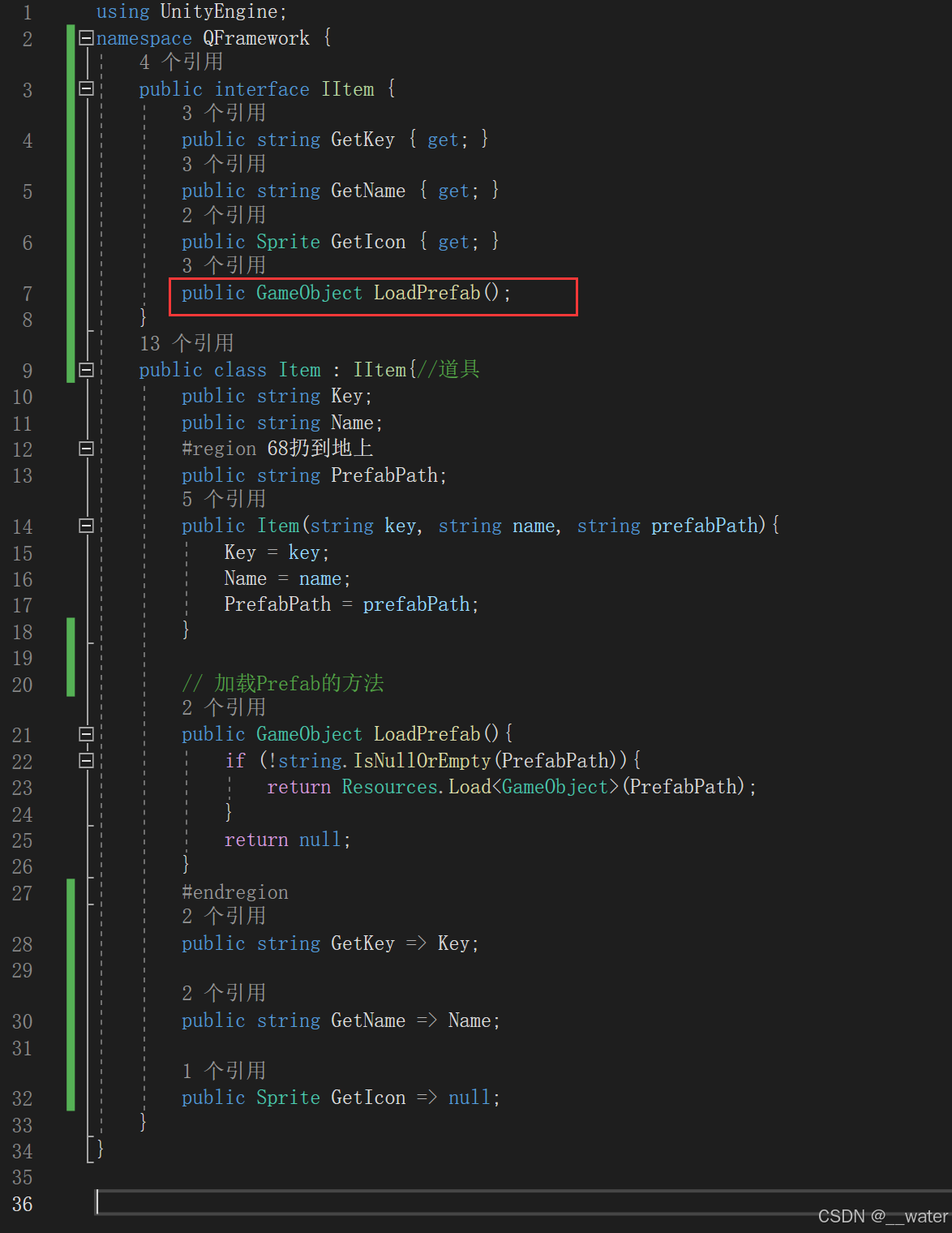The width and height of the screenshot is (952, 1233).
Task: Click the '// 加载Prefab的方法' comment
Action: coord(282,683)
